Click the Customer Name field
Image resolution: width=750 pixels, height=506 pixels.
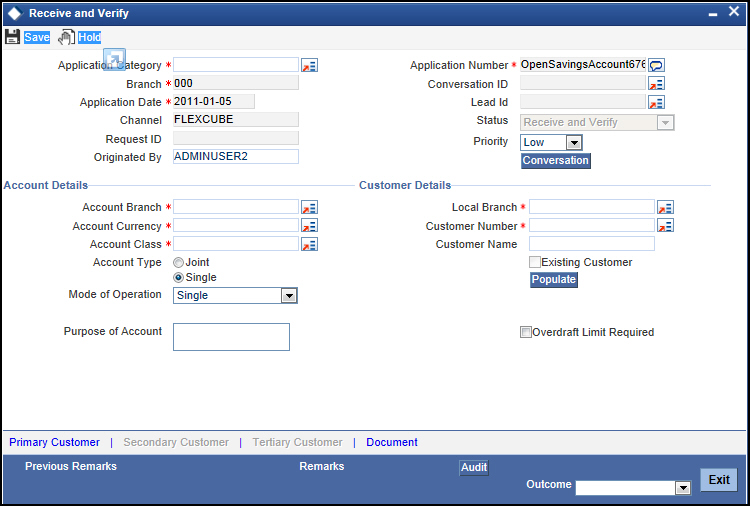coord(592,244)
